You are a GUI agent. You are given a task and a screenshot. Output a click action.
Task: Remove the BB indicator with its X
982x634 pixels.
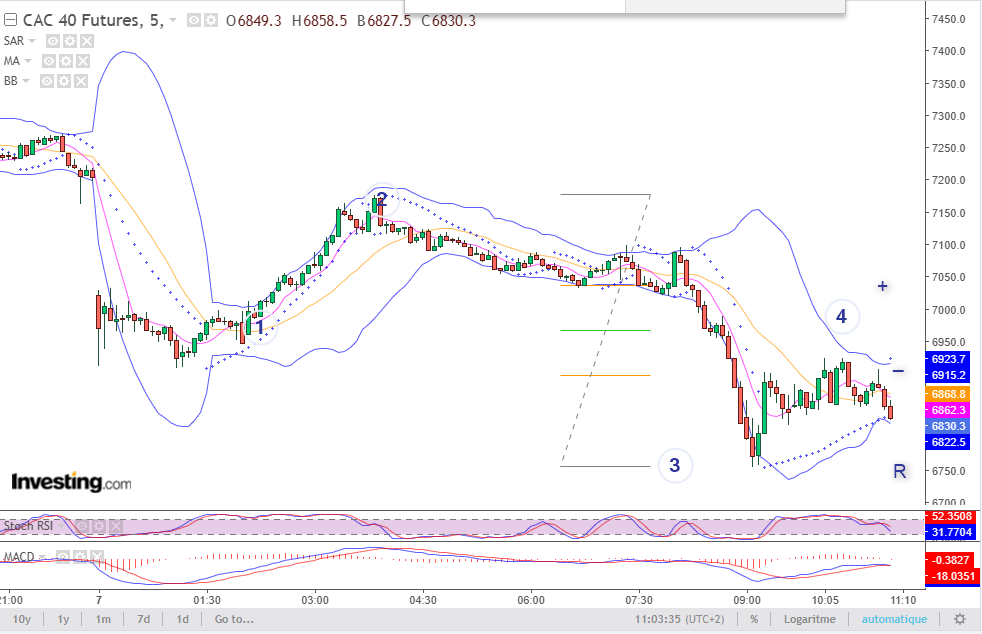coord(81,81)
